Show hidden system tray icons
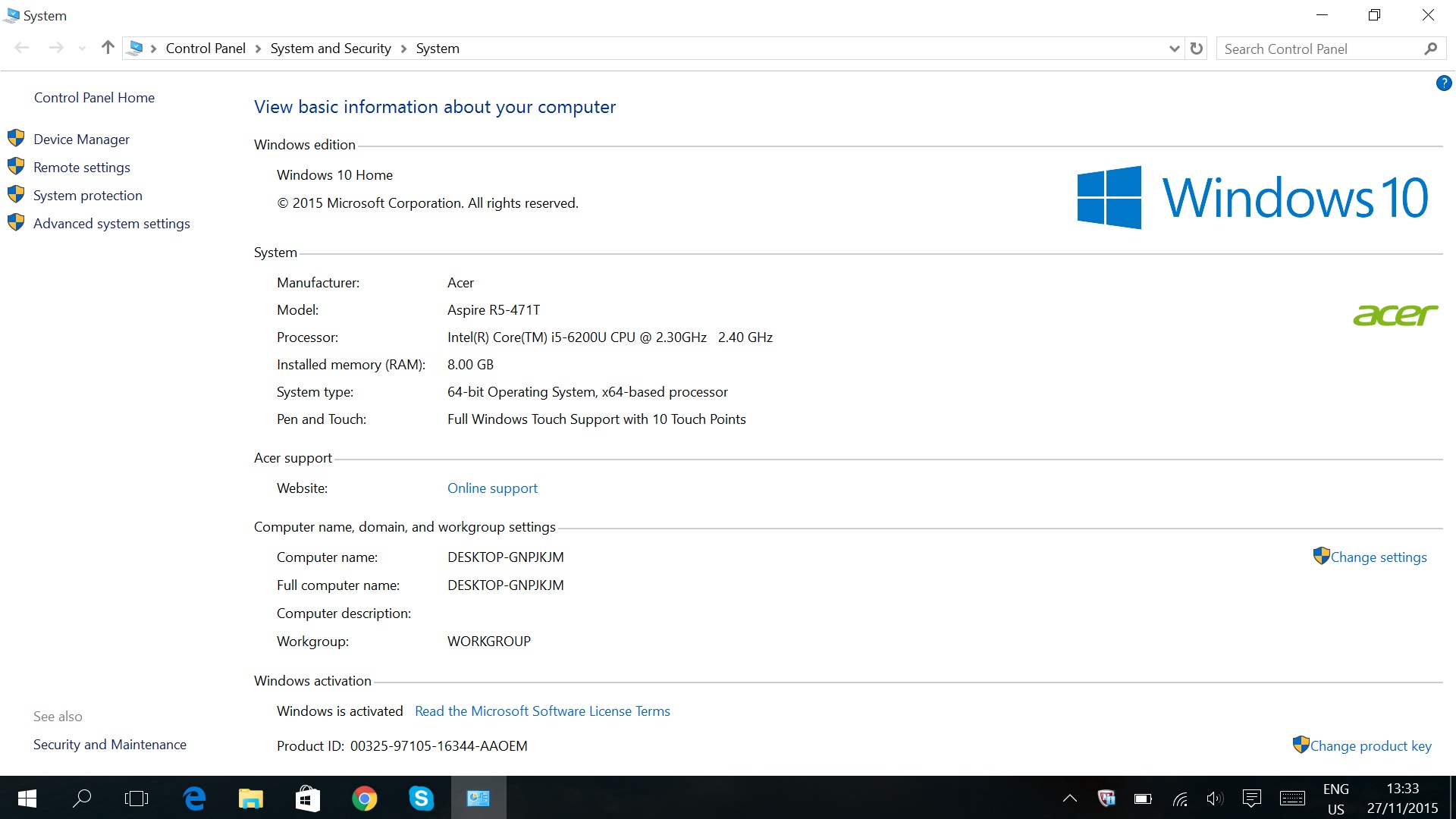The width and height of the screenshot is (1456, 819). coord(1070,798)
